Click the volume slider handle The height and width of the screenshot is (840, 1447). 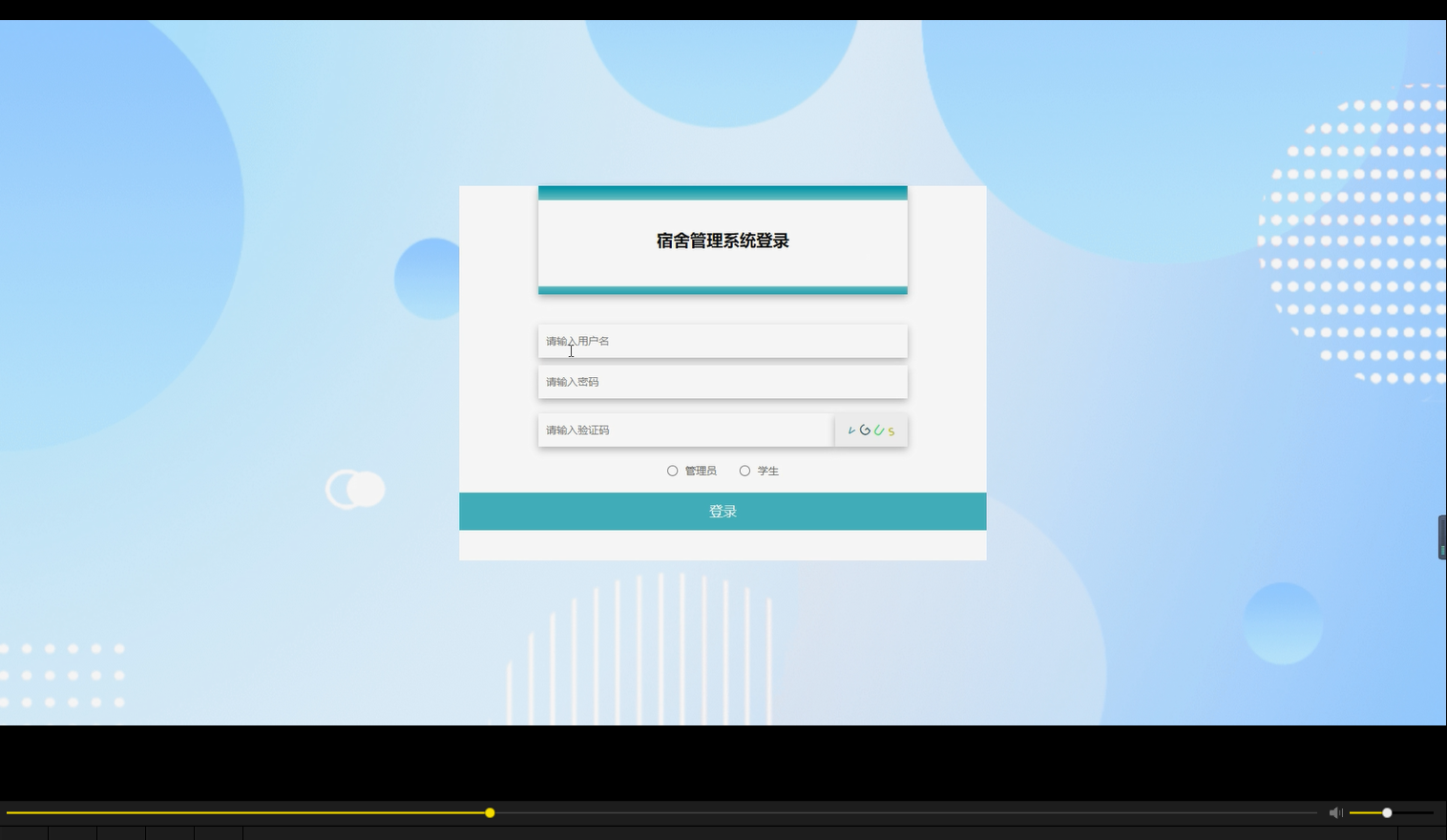1385,812
